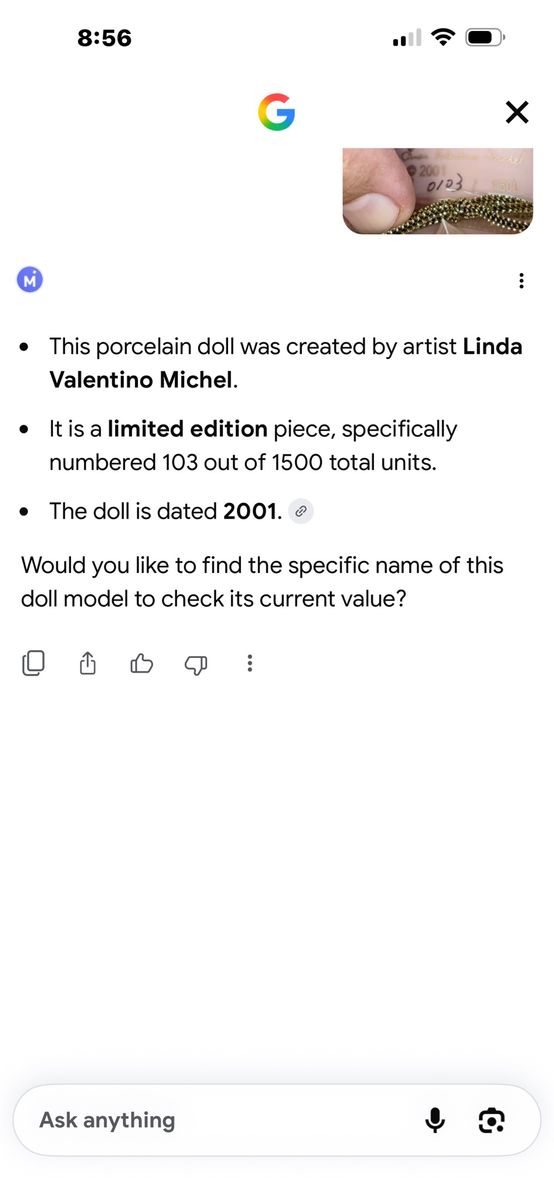Give the response a thumbs up
The width and height of the screenshot is (554, 1200).
[x=142, y=662]
